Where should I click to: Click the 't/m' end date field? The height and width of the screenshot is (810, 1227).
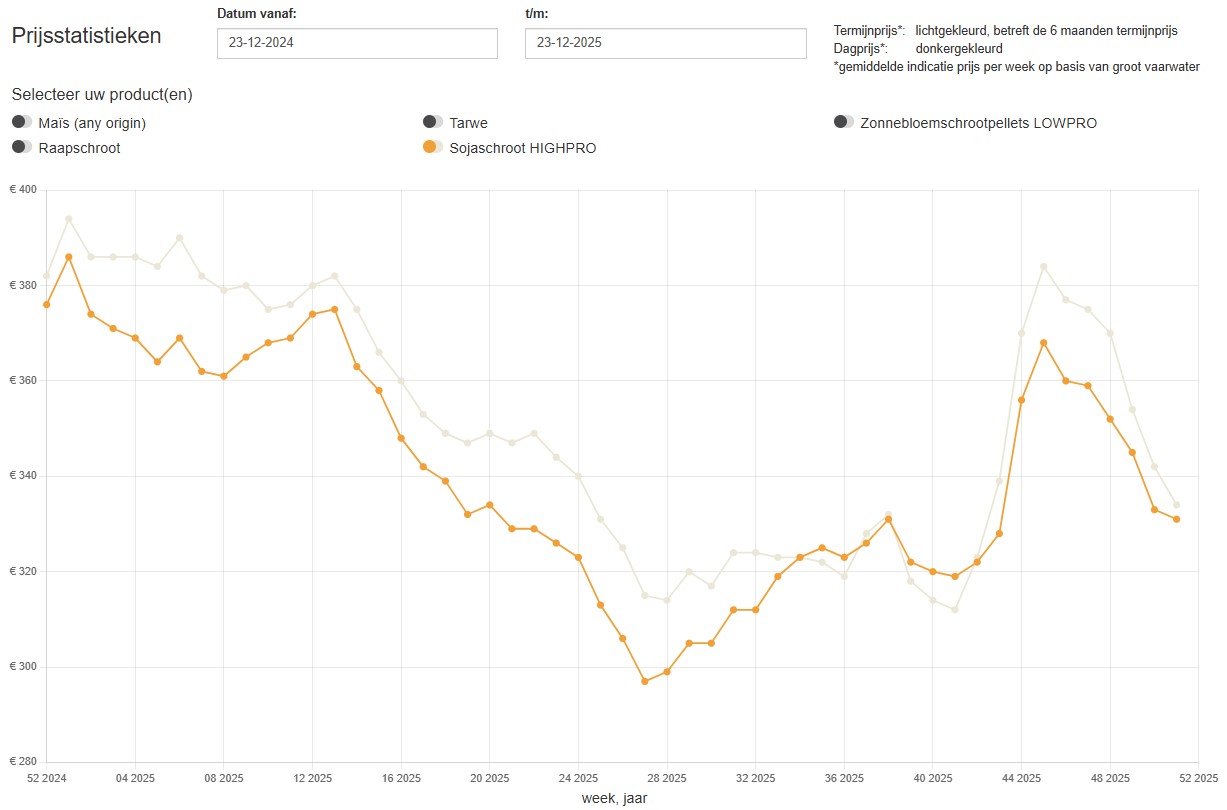coord(665,44)
